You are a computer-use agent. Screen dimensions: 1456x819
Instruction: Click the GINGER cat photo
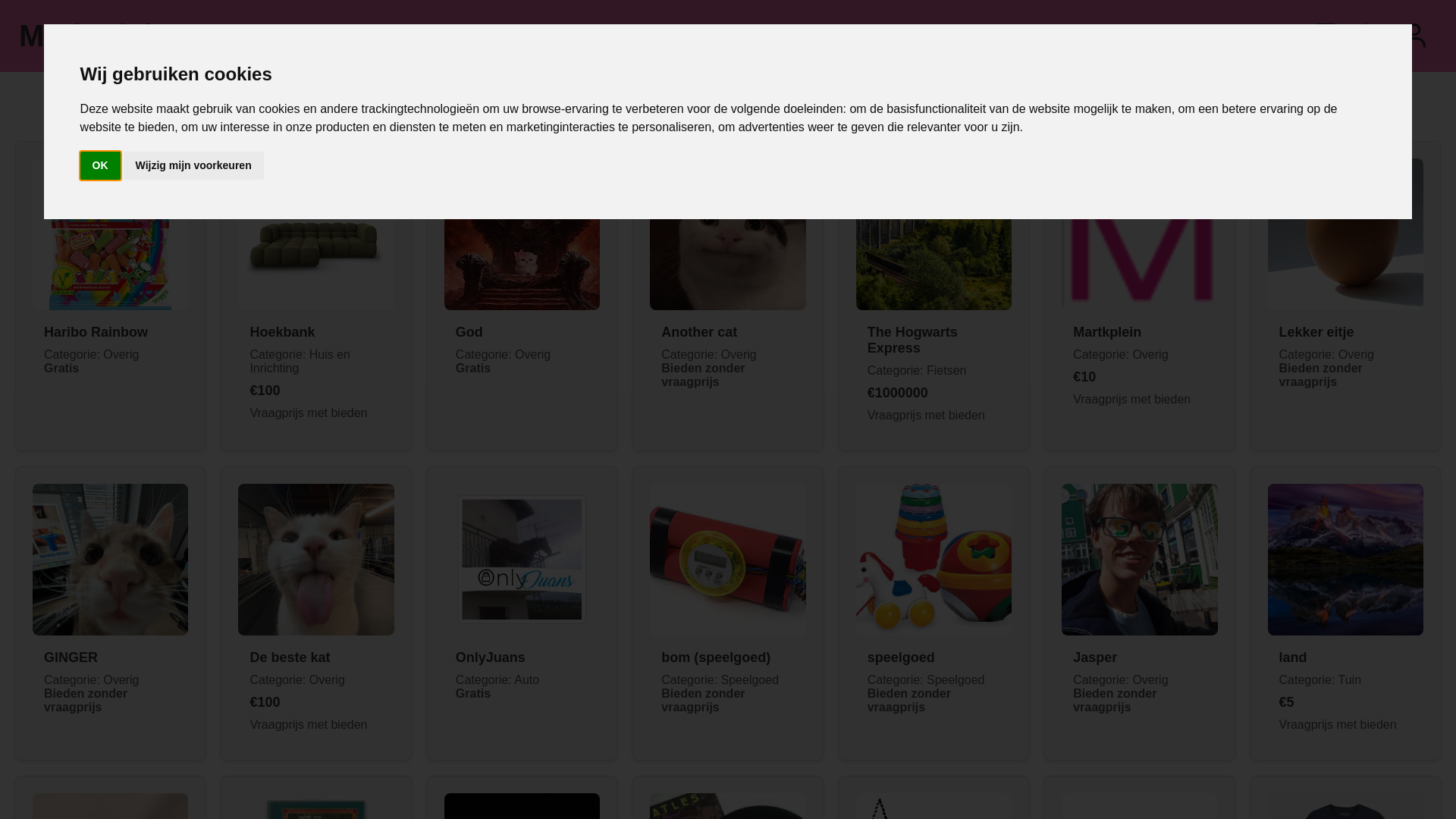click(x=110, y=560)
